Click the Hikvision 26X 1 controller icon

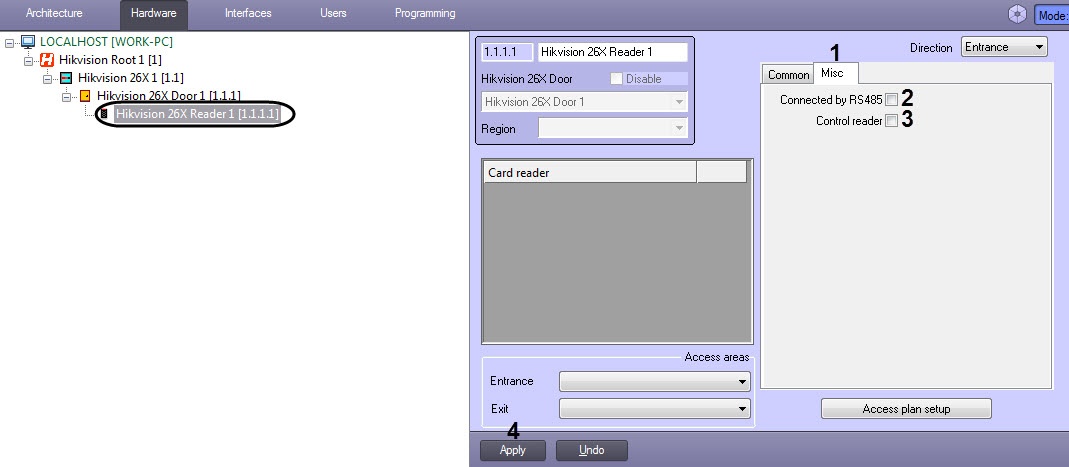66,78
